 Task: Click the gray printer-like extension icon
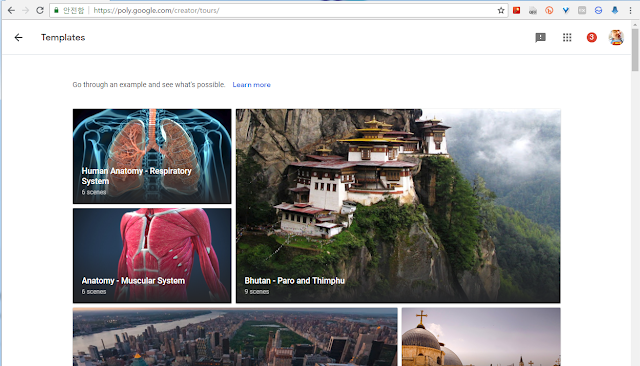click(x=533, y=11)
